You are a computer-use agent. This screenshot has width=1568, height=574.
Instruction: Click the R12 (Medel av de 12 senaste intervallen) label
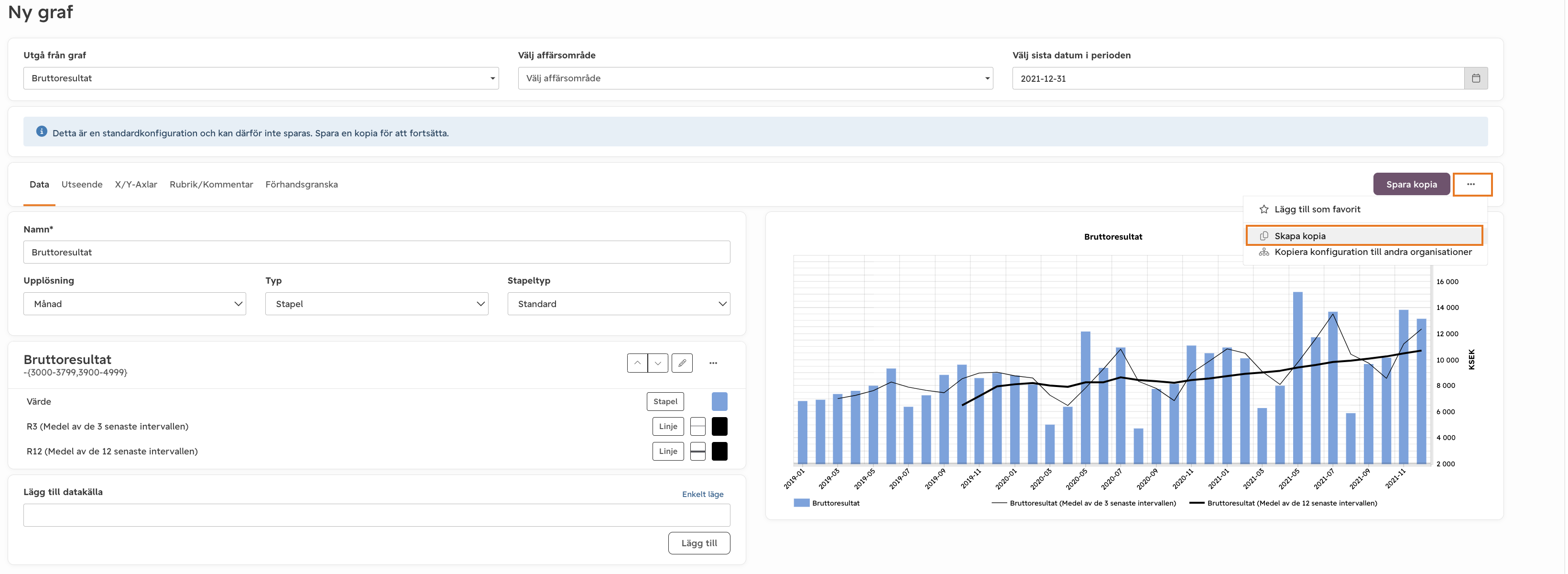pyautogui.click(x=112, y=452)
